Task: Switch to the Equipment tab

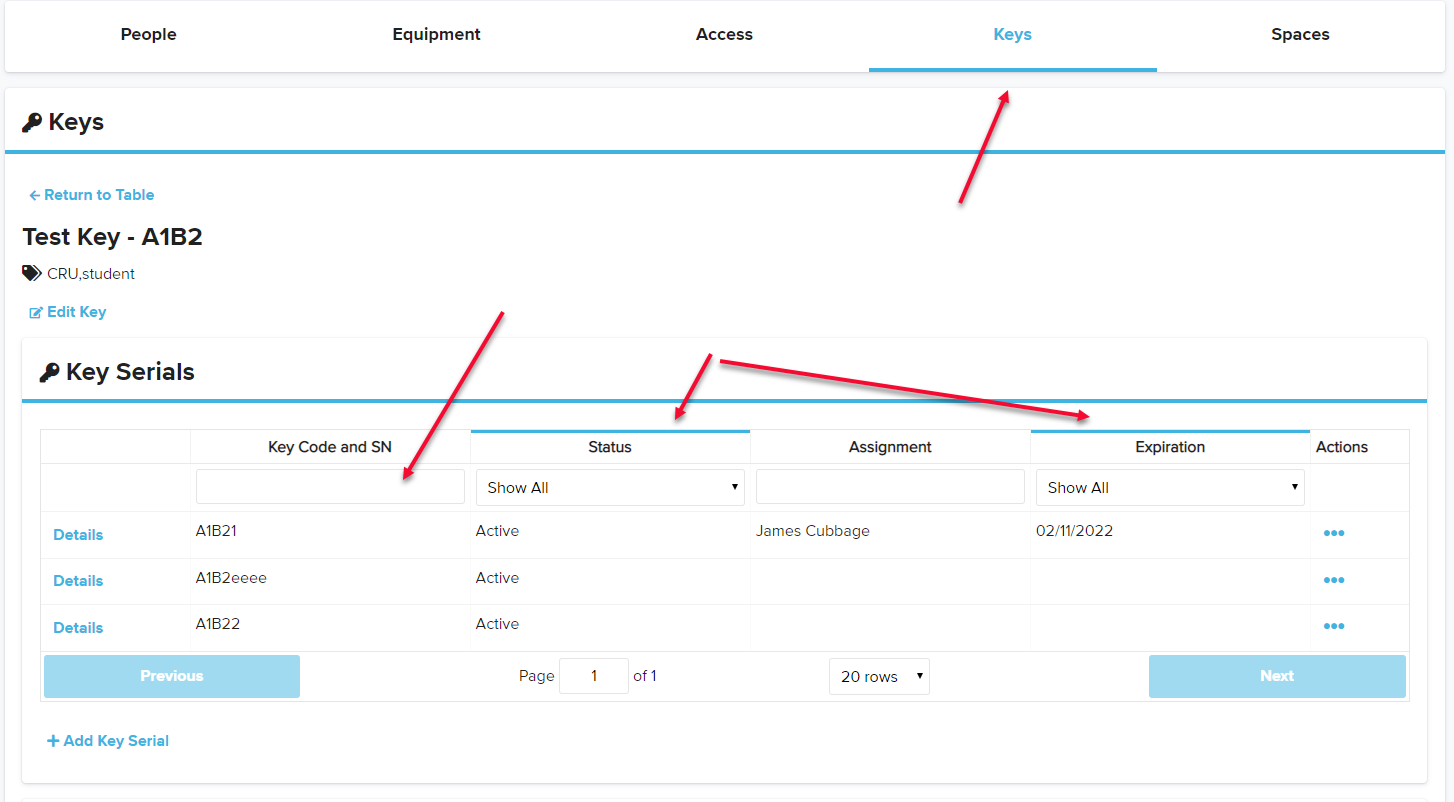Action: [x=436, y=35]
